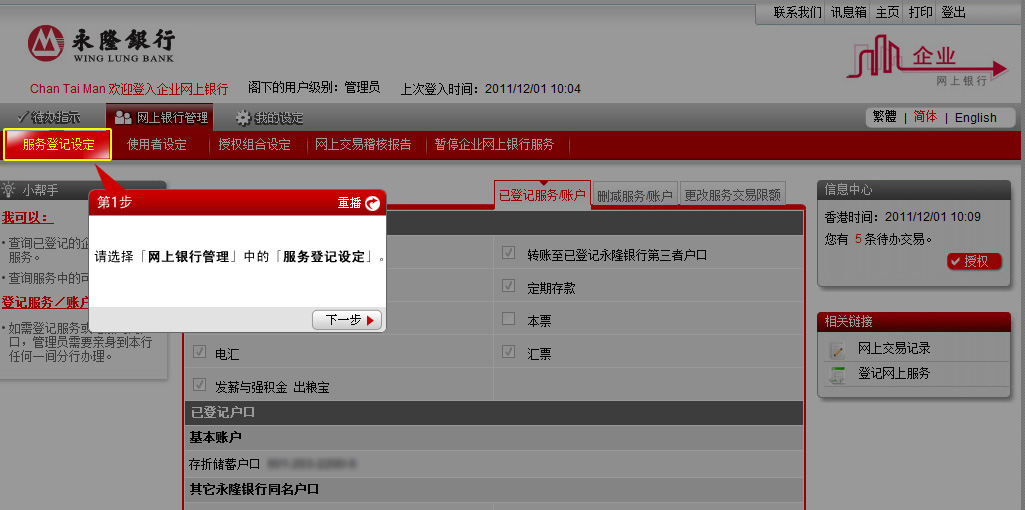This screenshot has width=1025, height=510.
Task: Switch language to English
Action: (975, 117)
